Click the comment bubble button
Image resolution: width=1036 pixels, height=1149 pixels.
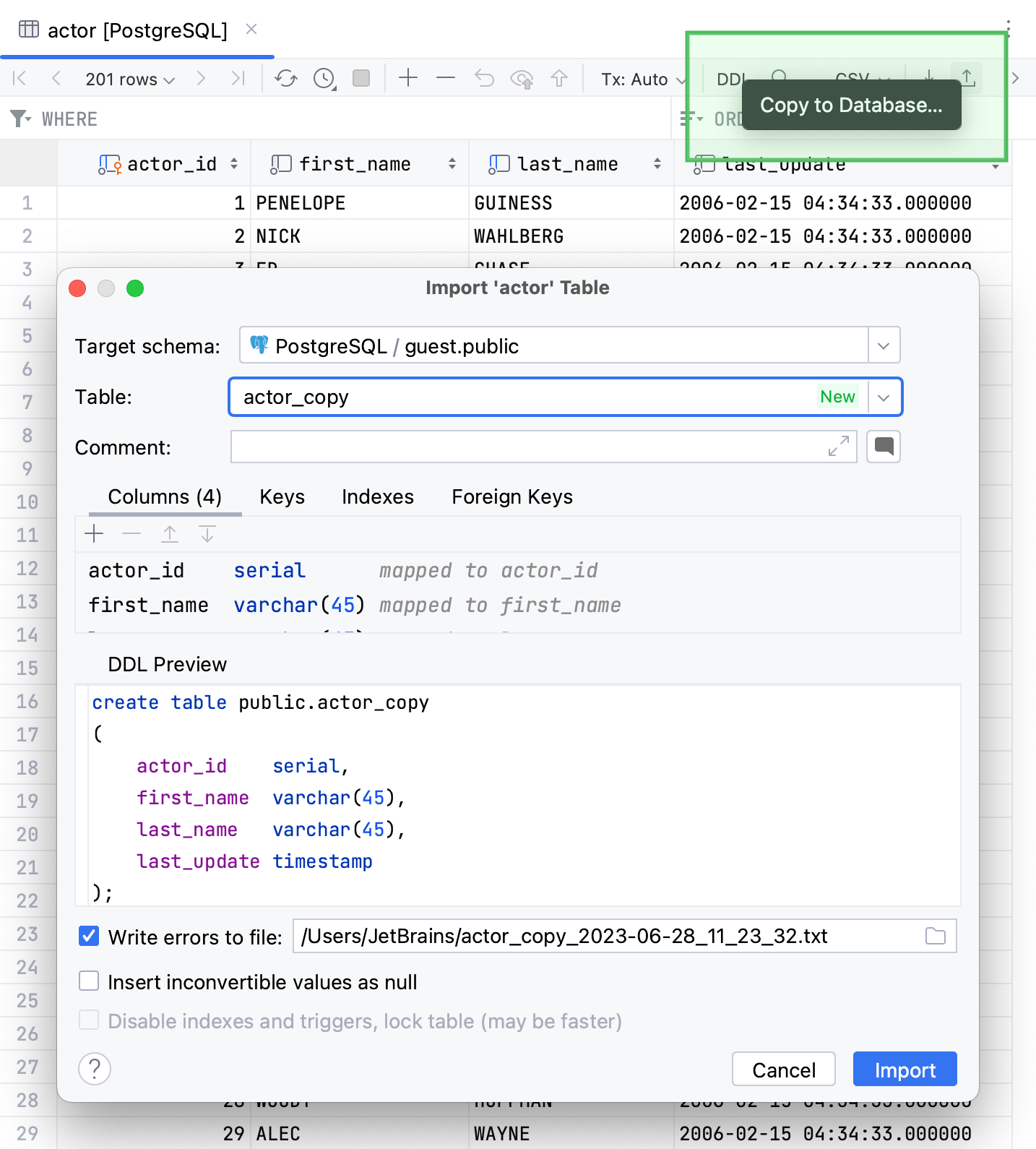point(883,447)
